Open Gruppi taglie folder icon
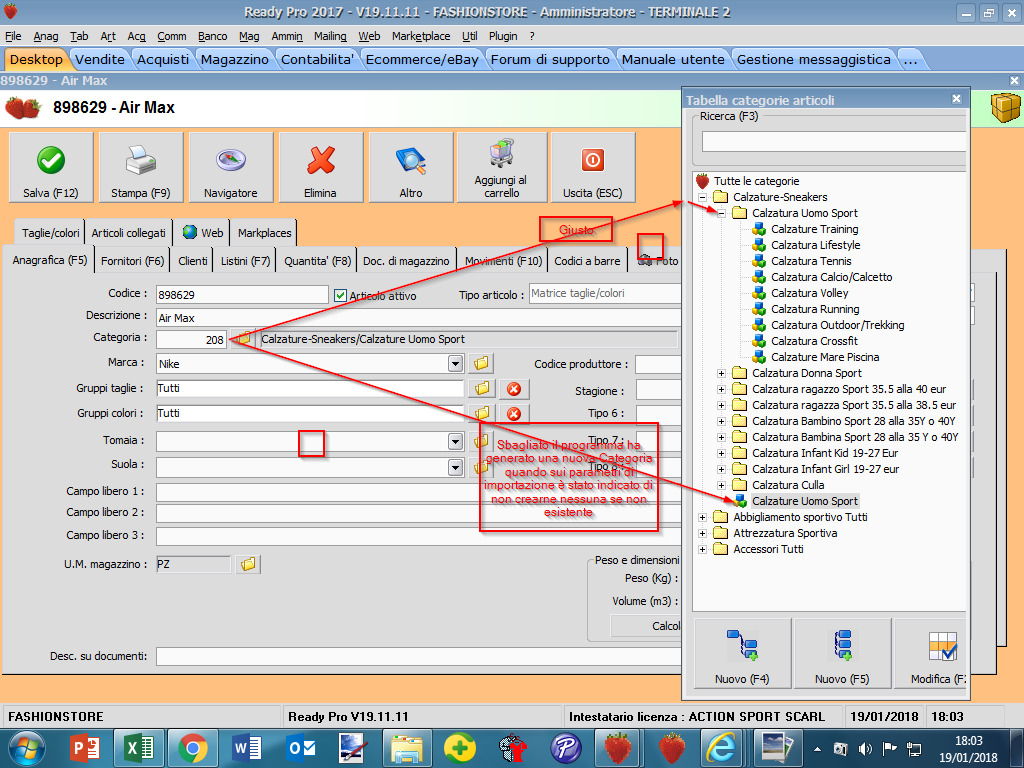The height and width of the screenshot is (768, 1024). pyautogui.click(x=481, y=388)
